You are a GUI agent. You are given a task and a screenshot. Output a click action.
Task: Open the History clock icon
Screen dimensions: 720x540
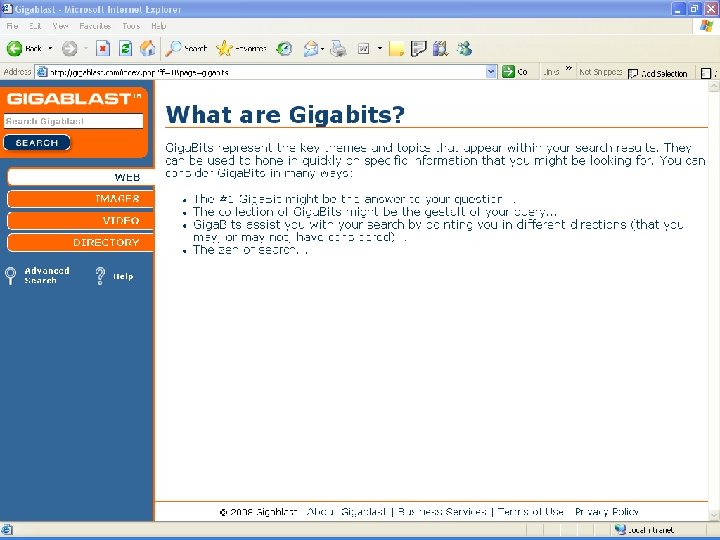(284, 48)
